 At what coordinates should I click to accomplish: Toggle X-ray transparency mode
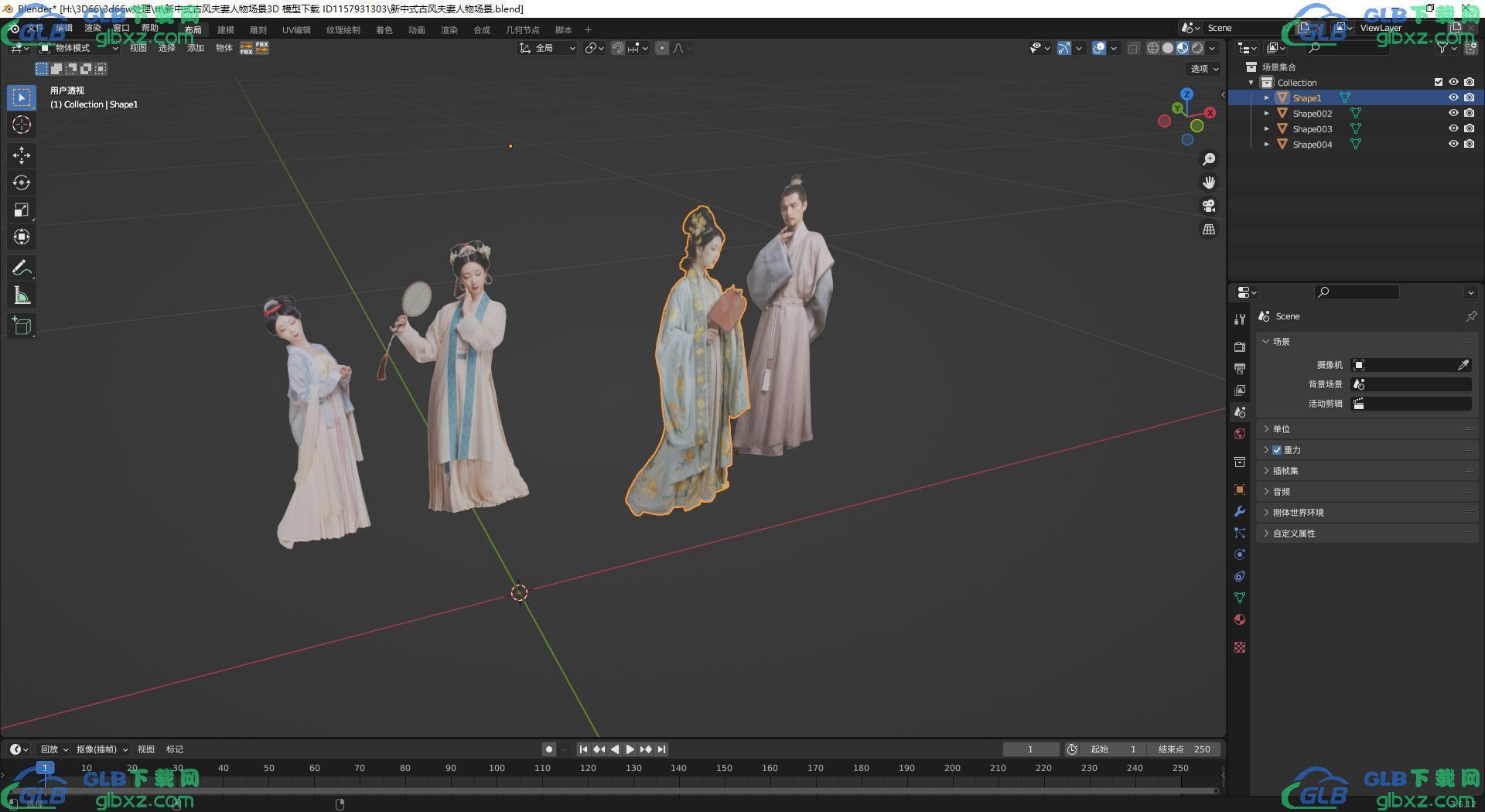click(1133, 48)
